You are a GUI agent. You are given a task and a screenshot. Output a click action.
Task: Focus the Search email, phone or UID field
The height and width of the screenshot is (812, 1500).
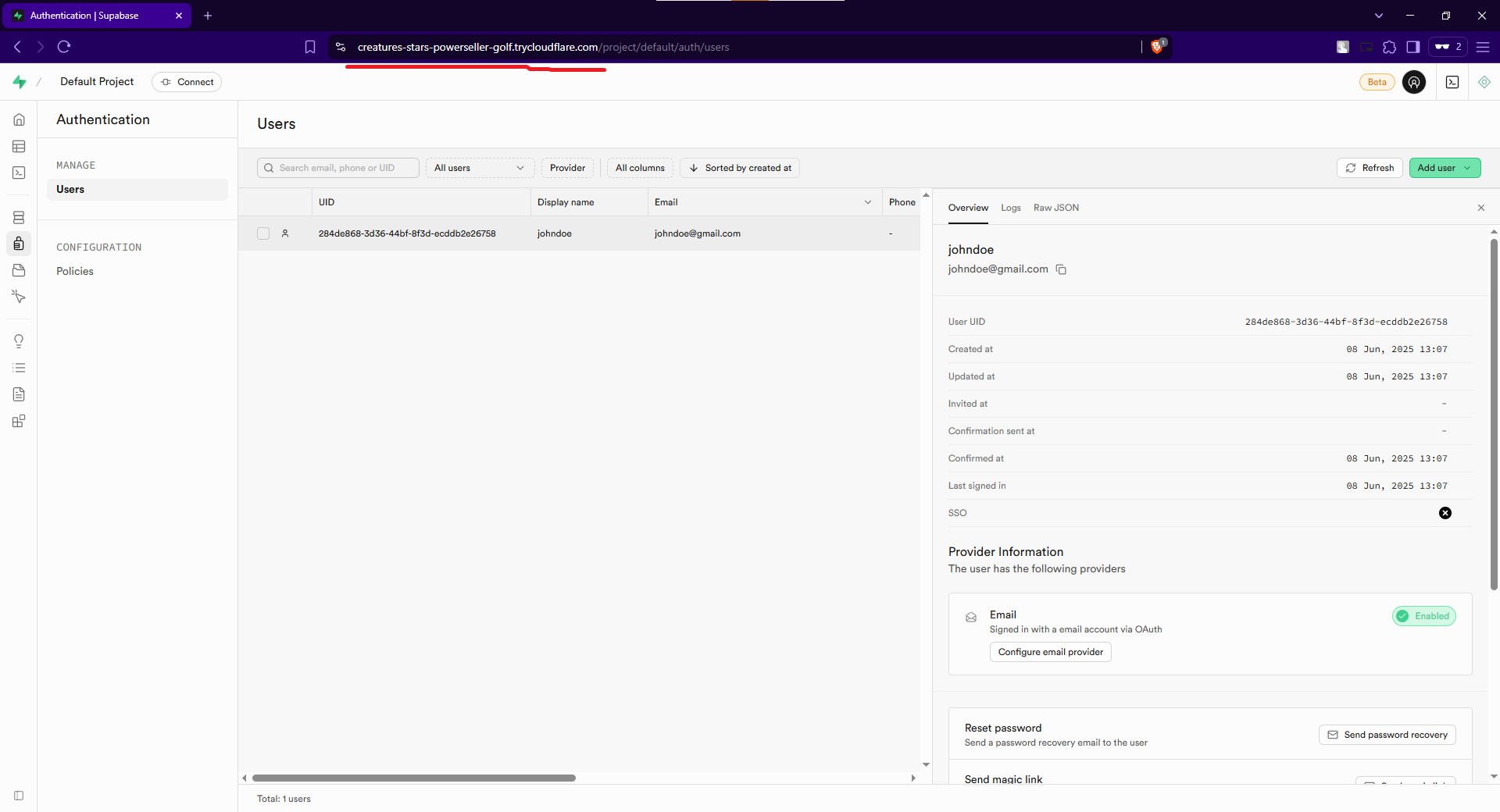pyautogui.click(x=338, y=168)
